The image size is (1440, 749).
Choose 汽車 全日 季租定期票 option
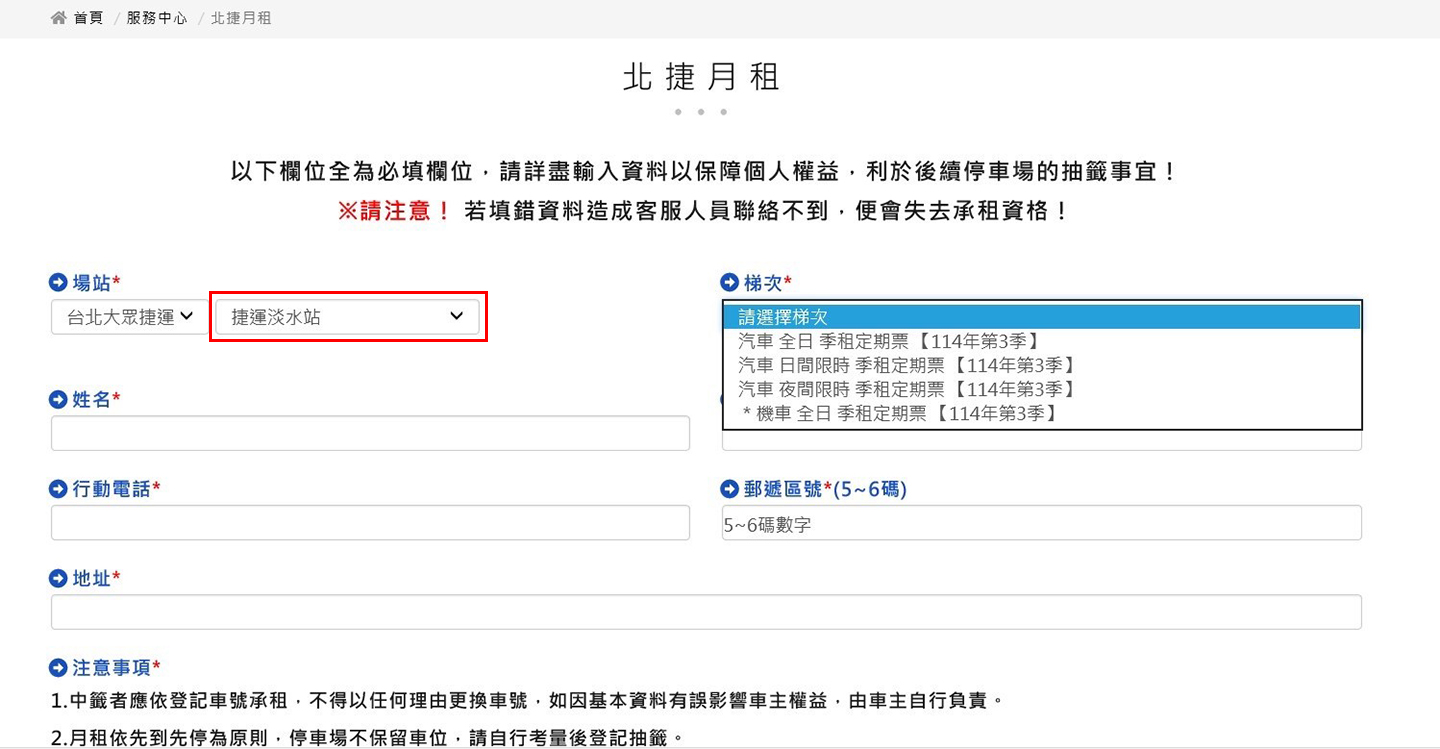click(1042, 341)
